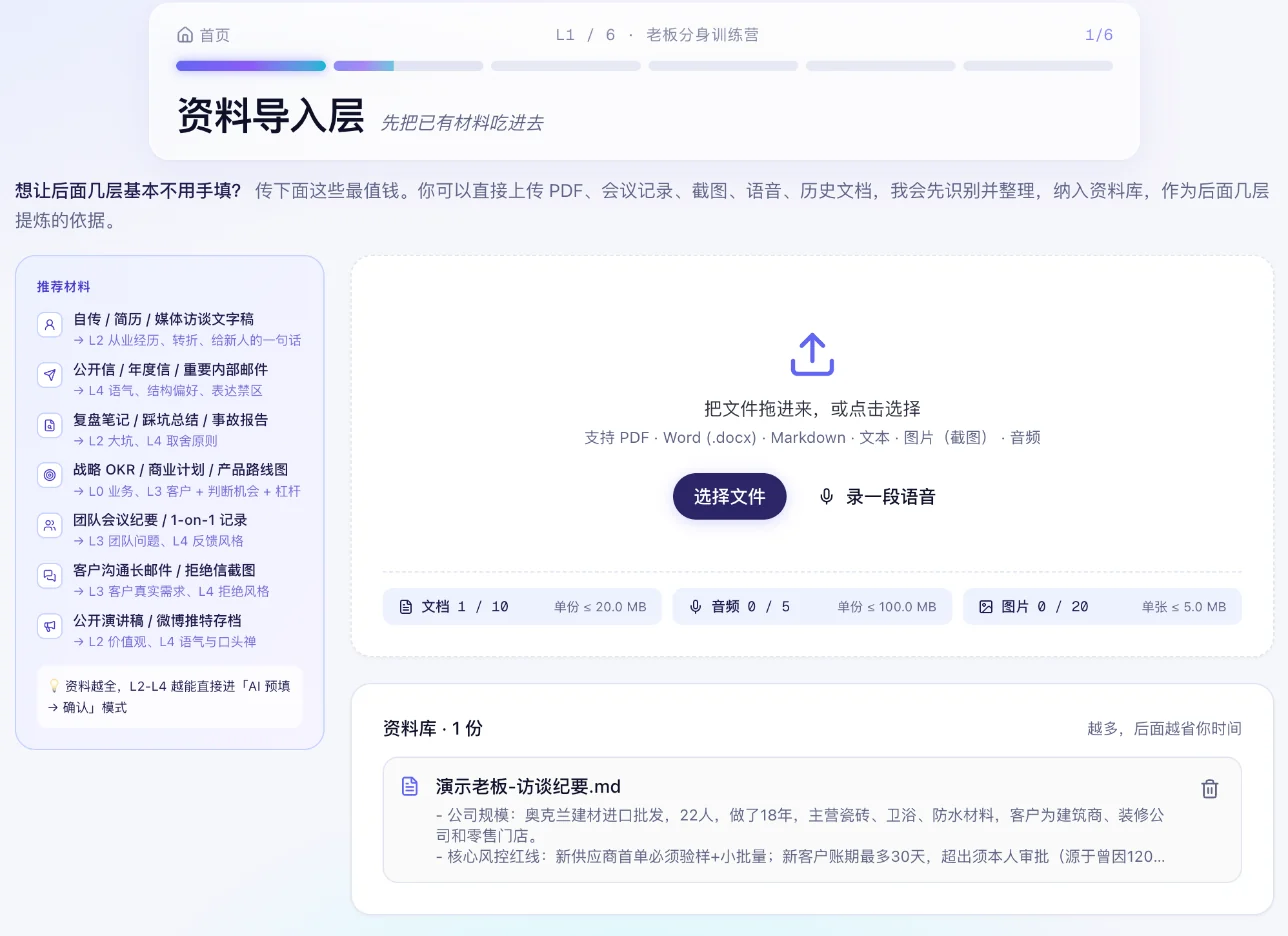Image resolution: width=1288 pixels, height=936 pixels.
Task: Click the microphone icon in 音频 0 / 5
Action: click(x=696, y=607)
